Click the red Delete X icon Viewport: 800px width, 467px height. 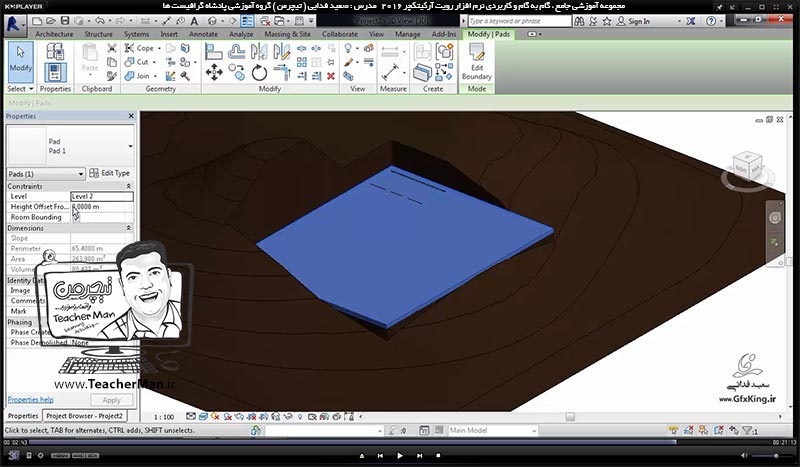coord(331,76)
